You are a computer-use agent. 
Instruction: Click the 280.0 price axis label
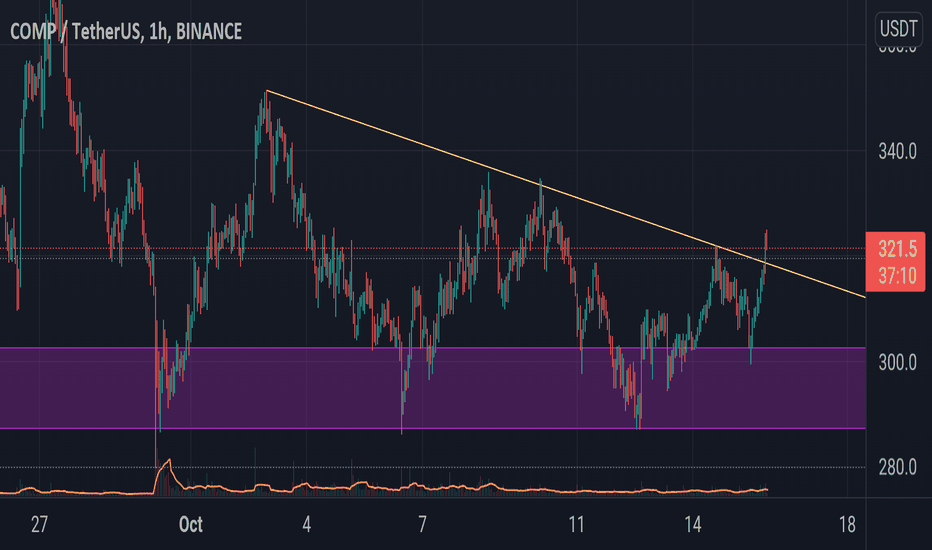pyautogui.click(x=897, y=467)
